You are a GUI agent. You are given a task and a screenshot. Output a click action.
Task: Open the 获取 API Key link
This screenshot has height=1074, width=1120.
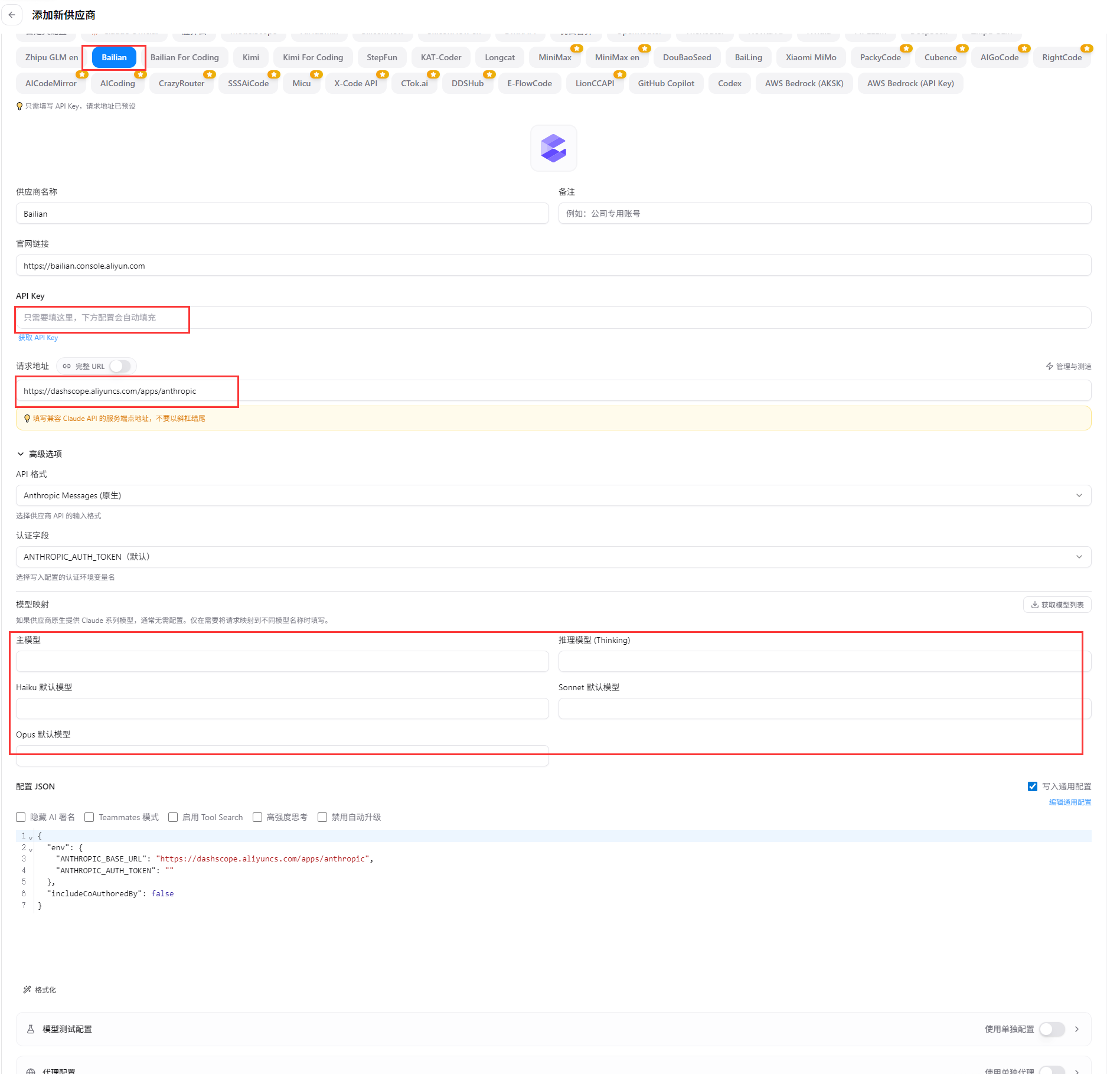pyautogui.click(x=38, y=338)
